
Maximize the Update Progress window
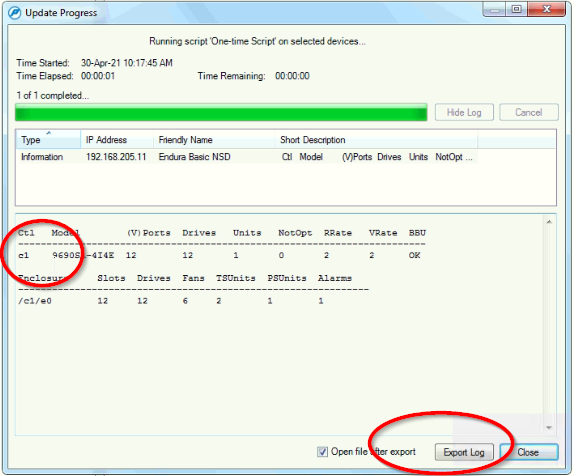(517, 10)
